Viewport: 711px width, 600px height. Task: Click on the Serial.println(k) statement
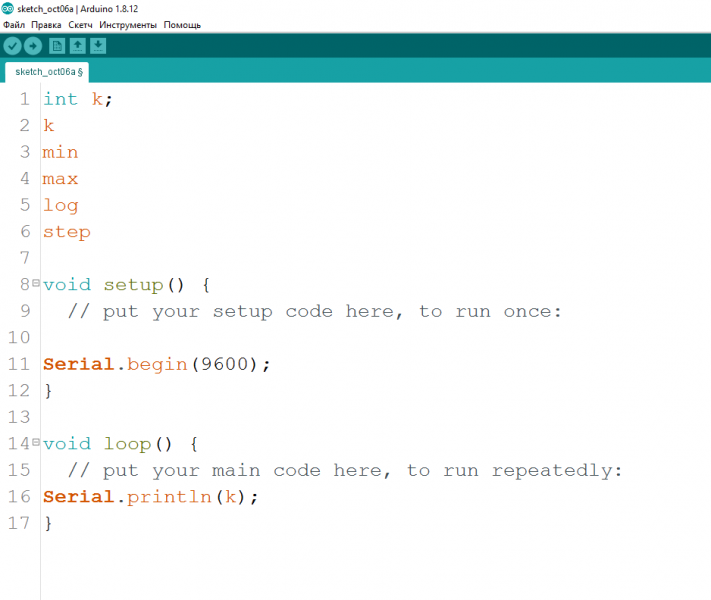(150, 497)
